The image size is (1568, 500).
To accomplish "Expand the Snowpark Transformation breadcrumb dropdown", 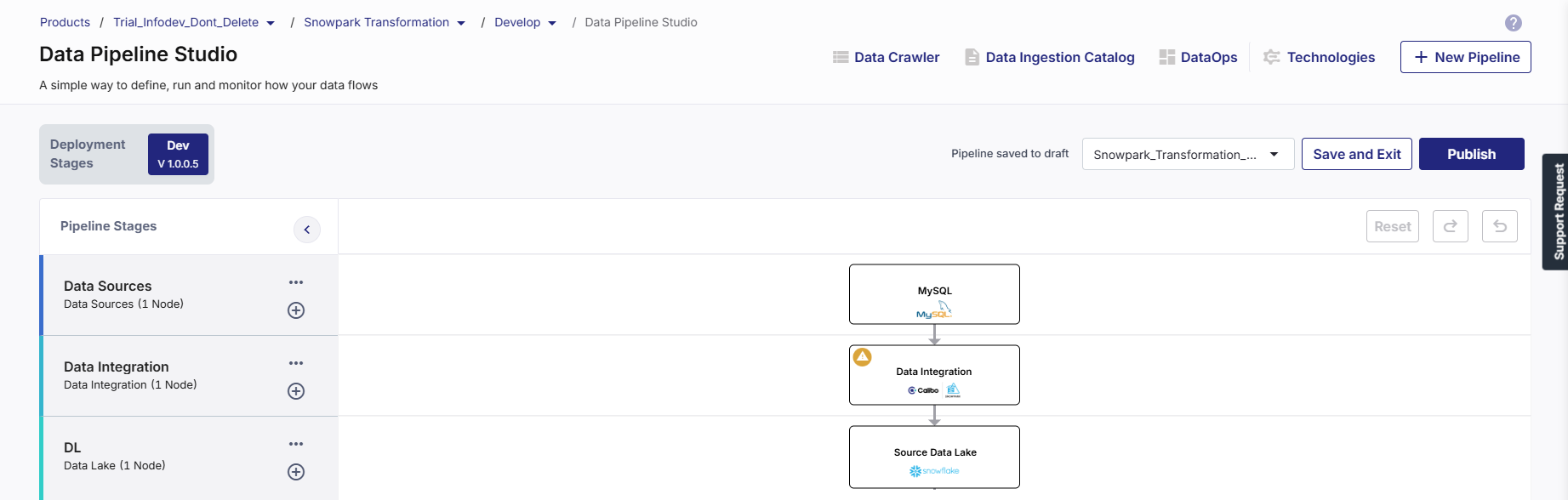I will click(461, 23).
